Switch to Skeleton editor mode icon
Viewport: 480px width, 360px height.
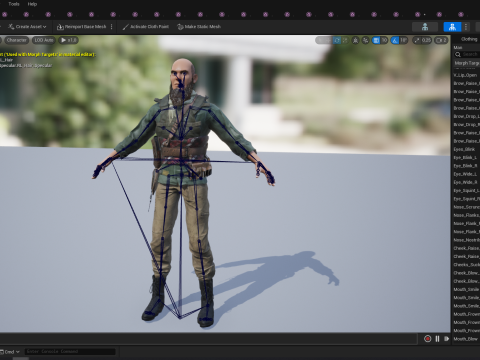[x=425, y=27]
